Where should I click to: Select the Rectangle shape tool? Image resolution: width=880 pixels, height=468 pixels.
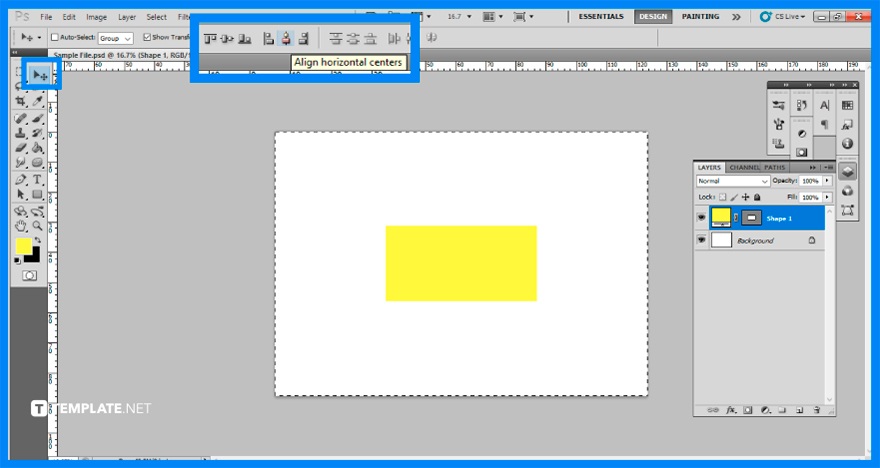38,195
